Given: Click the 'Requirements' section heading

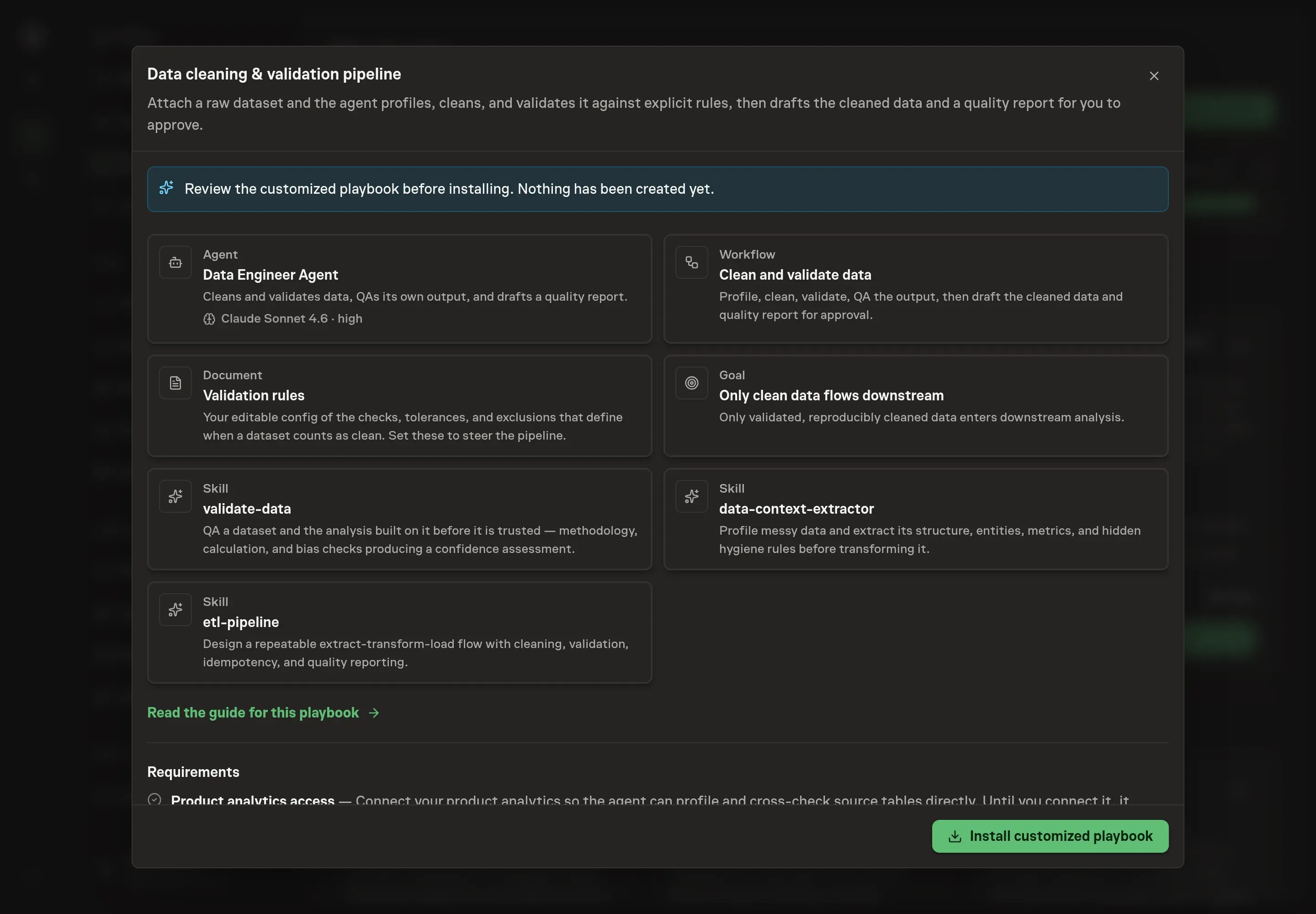Looking at the screenshot, I should (x=193, y=772).
